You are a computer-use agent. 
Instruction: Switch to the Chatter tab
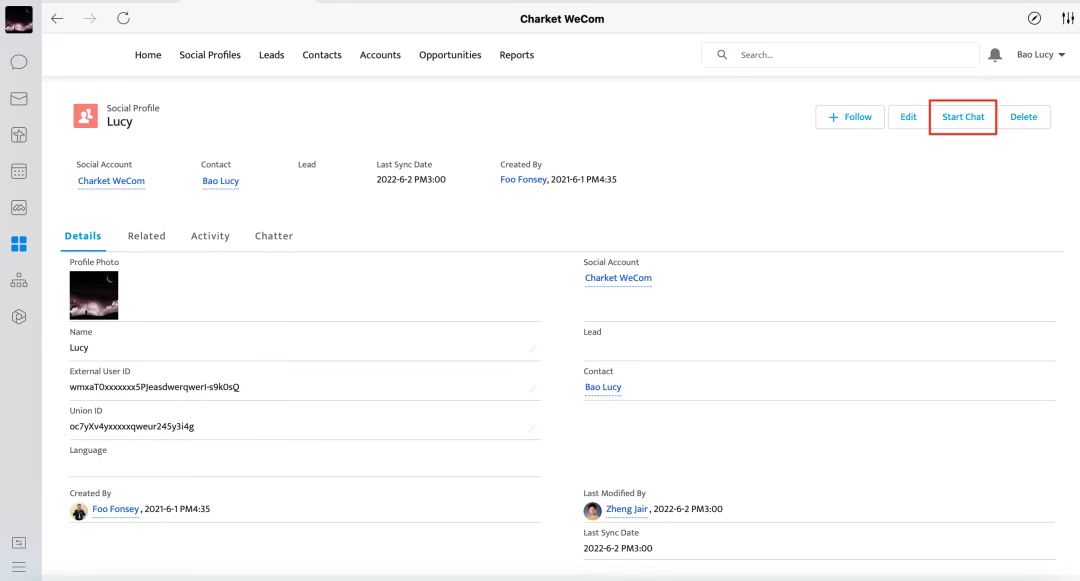tap(273, 236)
